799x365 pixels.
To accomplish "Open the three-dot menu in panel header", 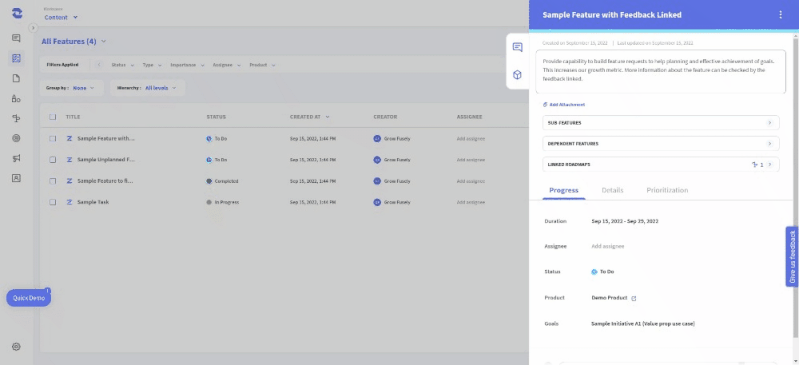I will (780, 15).
